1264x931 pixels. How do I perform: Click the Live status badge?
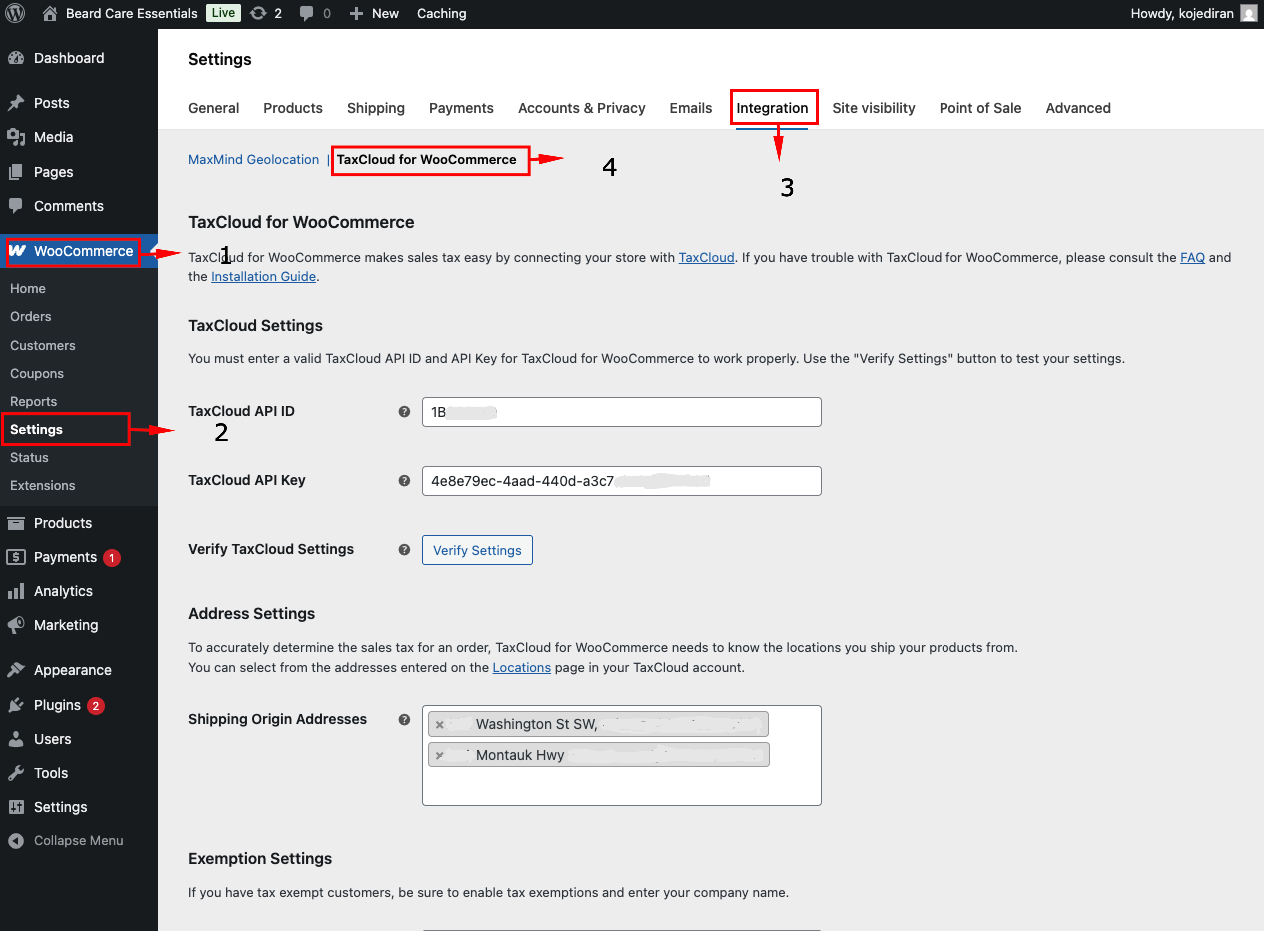click(x=223, y=13)
